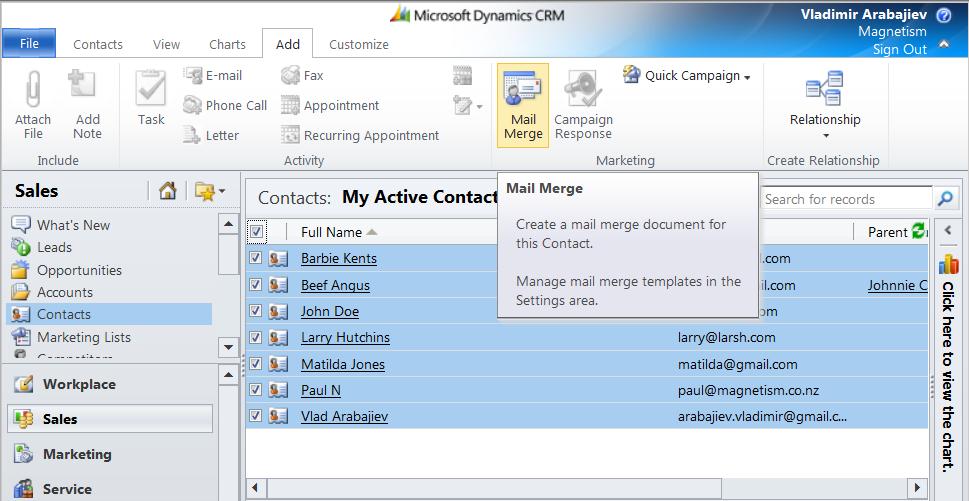This screenshot has height=501, width=969.
Task: Uncheck the John Doe row checkbox
Action: [255, 311]
